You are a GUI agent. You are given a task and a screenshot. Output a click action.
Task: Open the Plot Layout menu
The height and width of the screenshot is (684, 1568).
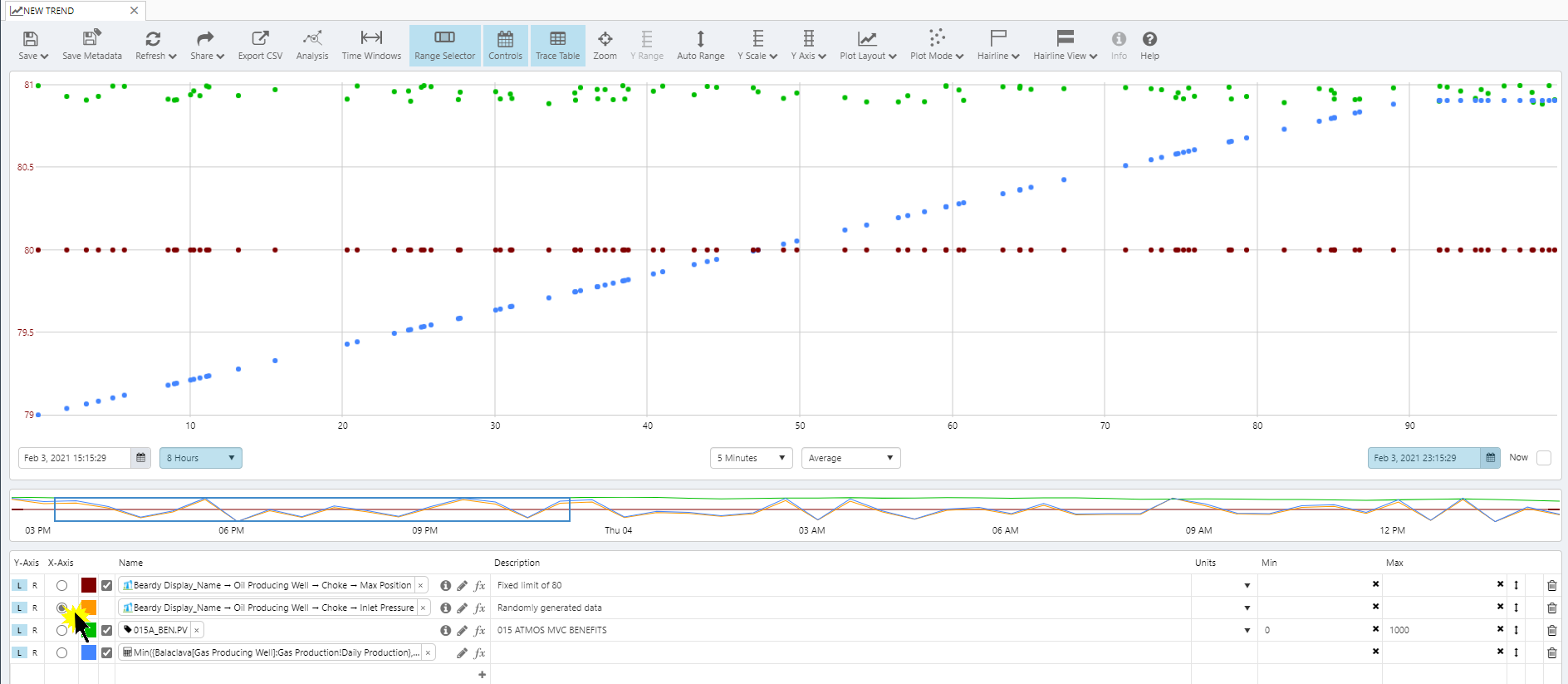tap(868, 45)
